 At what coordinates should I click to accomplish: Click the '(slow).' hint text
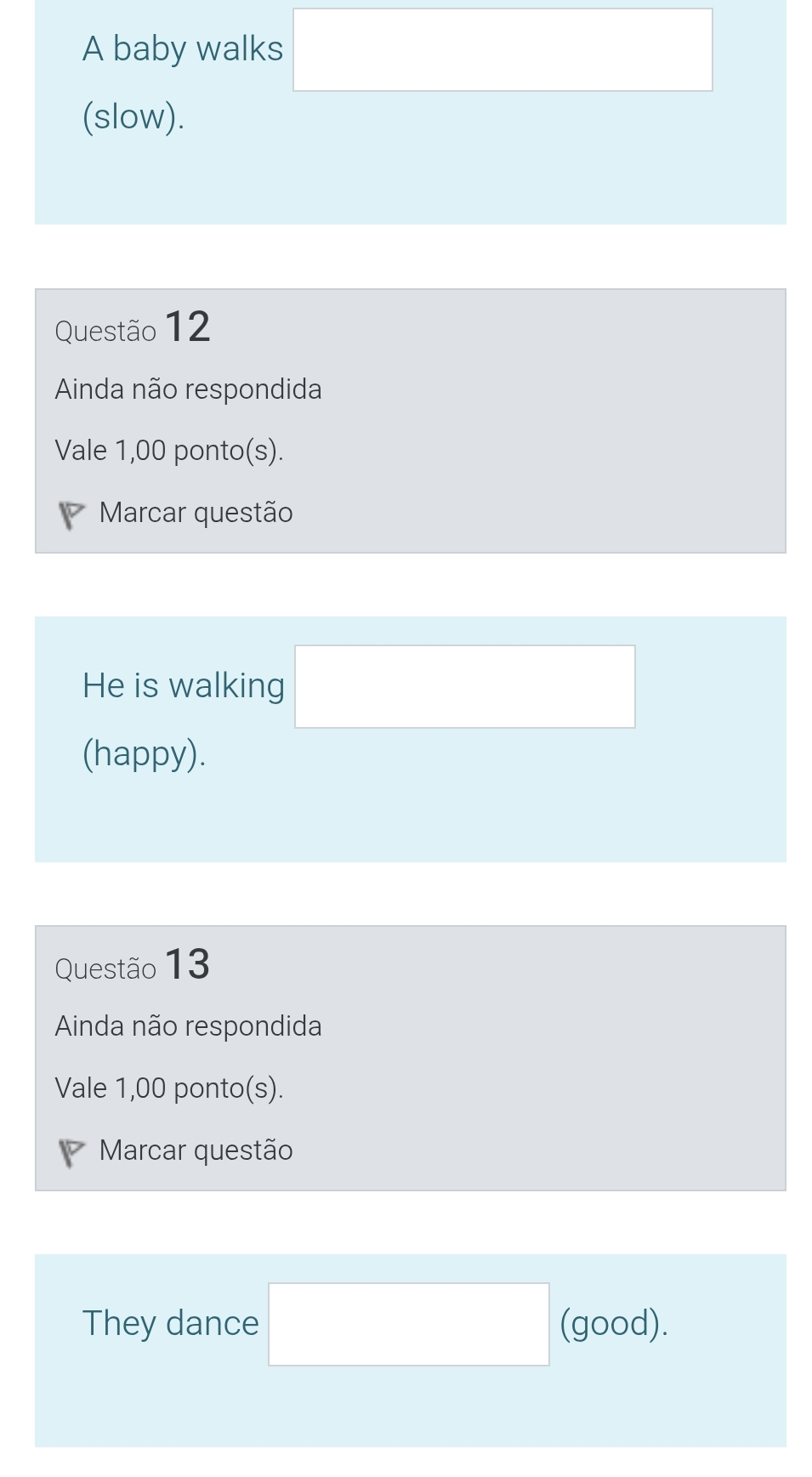coord(133,117)
